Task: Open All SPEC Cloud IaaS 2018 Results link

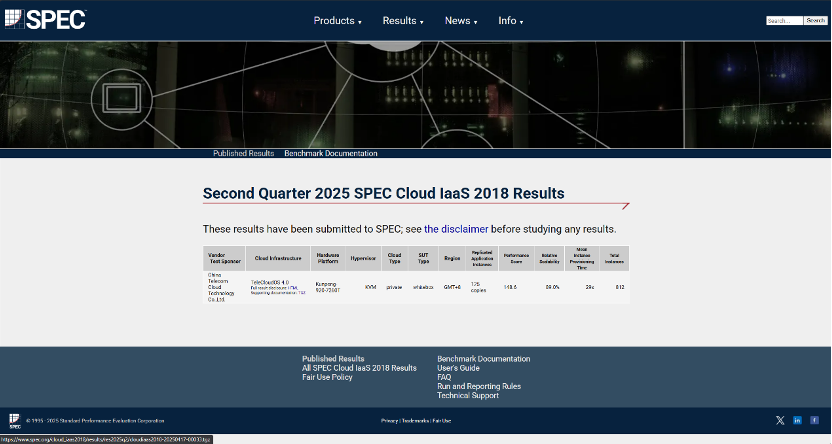Action: pos(359,368)
